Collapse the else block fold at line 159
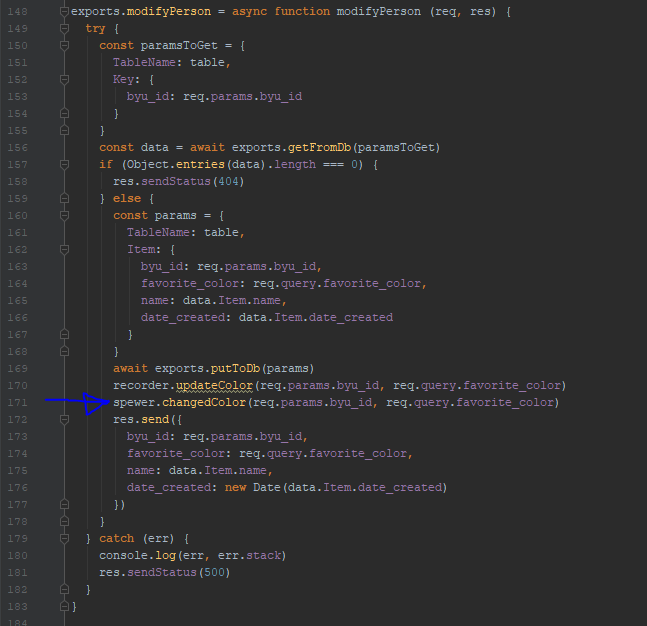647x626 pixels. (x=64, y=198)
